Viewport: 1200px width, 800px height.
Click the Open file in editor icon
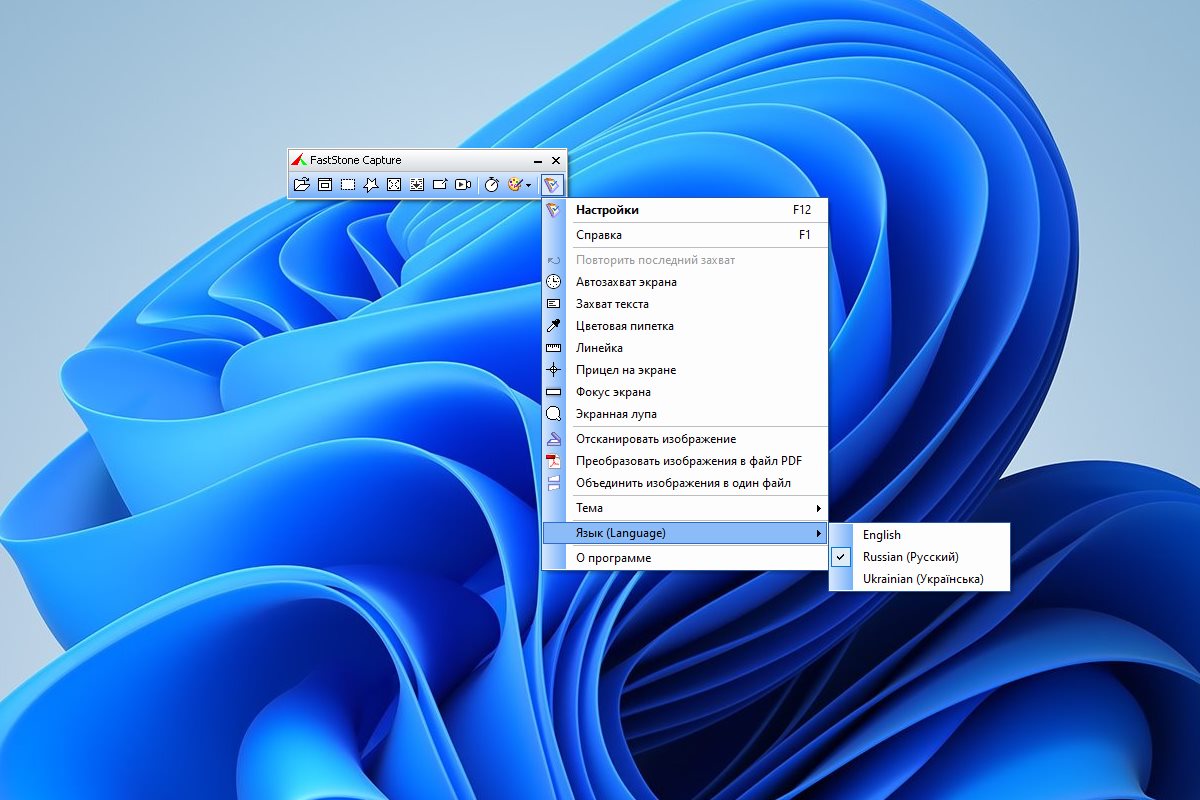tap(301, 185)
